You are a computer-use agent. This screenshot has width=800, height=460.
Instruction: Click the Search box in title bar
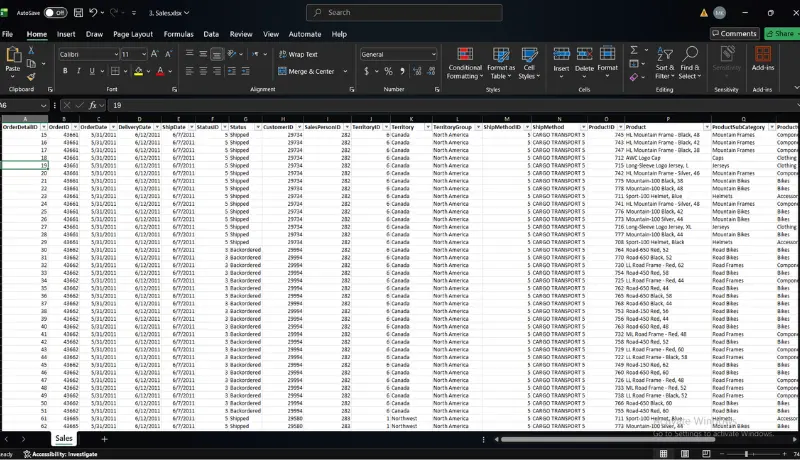[x=404, y=13]
